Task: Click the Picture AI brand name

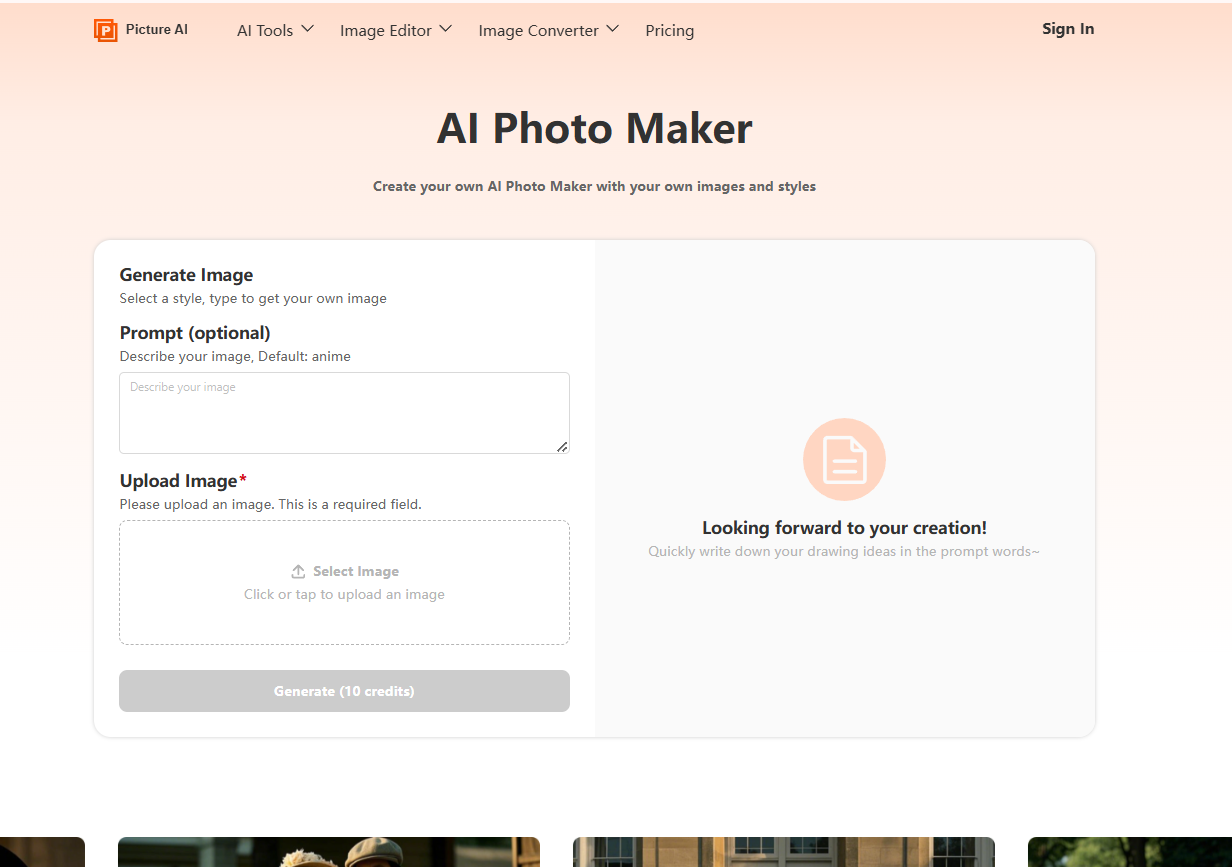Action: 157,30
